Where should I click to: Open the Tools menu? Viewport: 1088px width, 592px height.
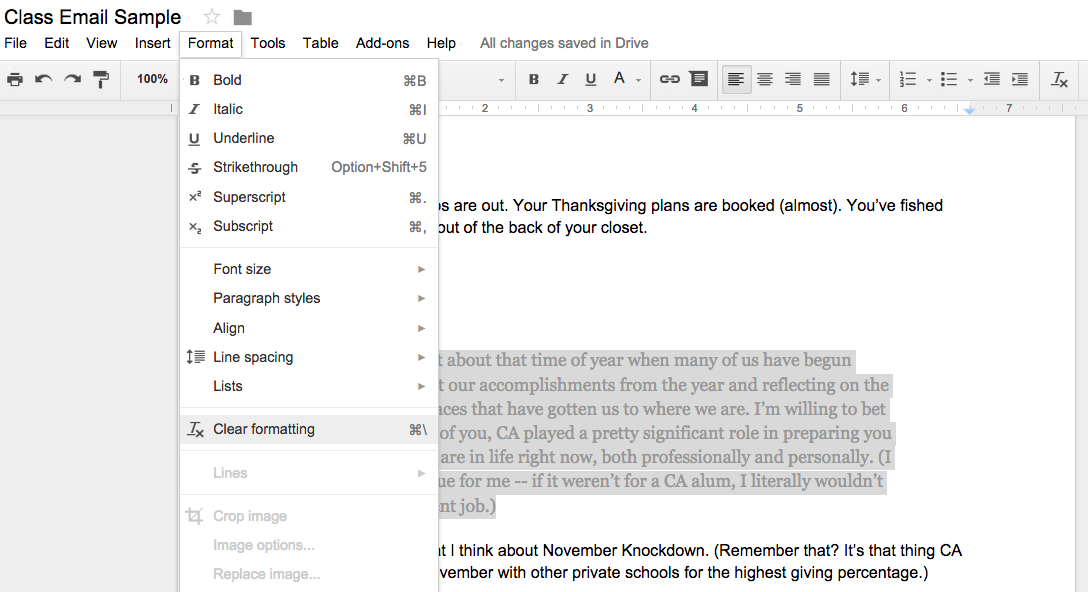pyautogui.click(x=268, y=43)
